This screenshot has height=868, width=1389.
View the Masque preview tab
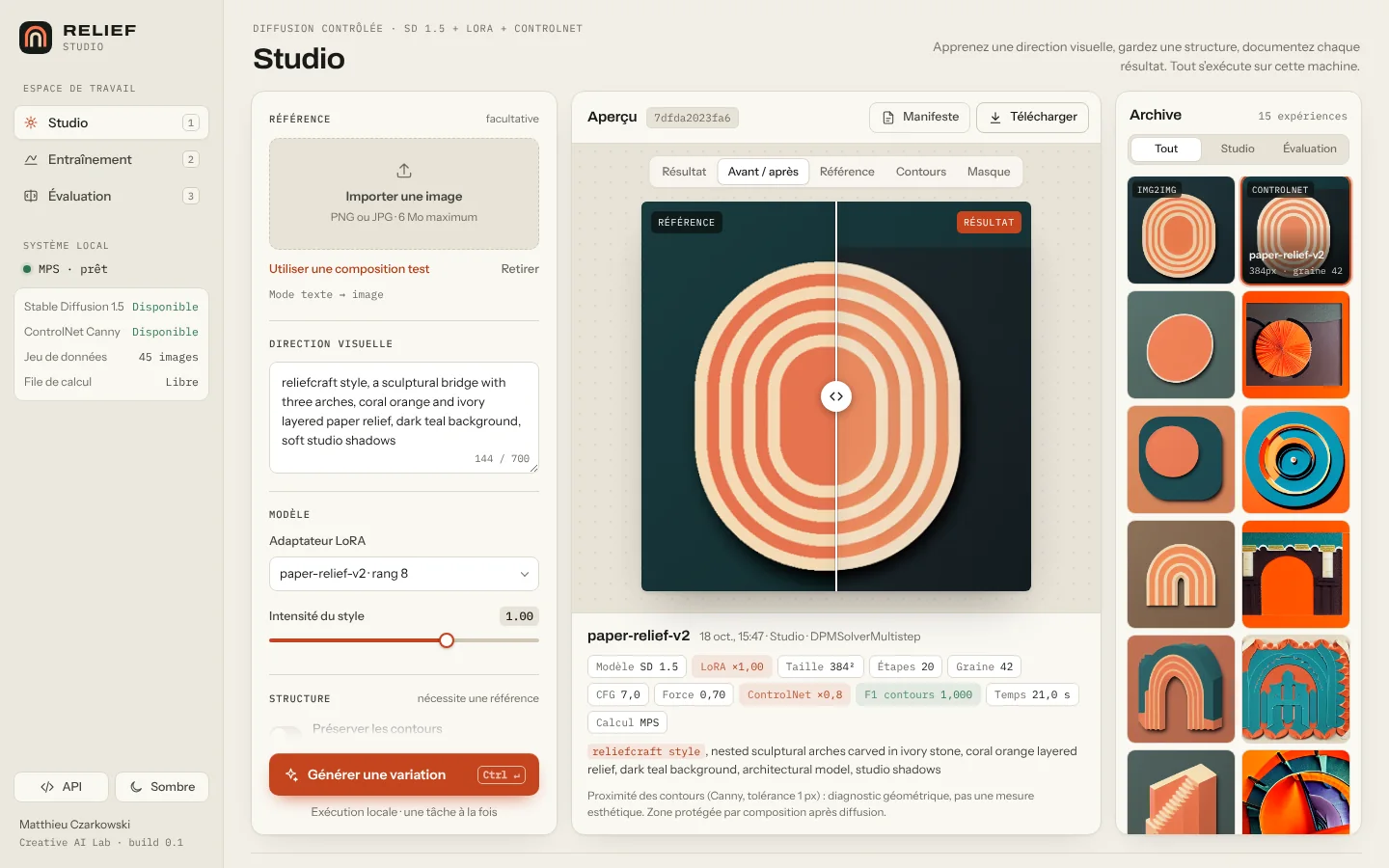click(x=989, y=172)
